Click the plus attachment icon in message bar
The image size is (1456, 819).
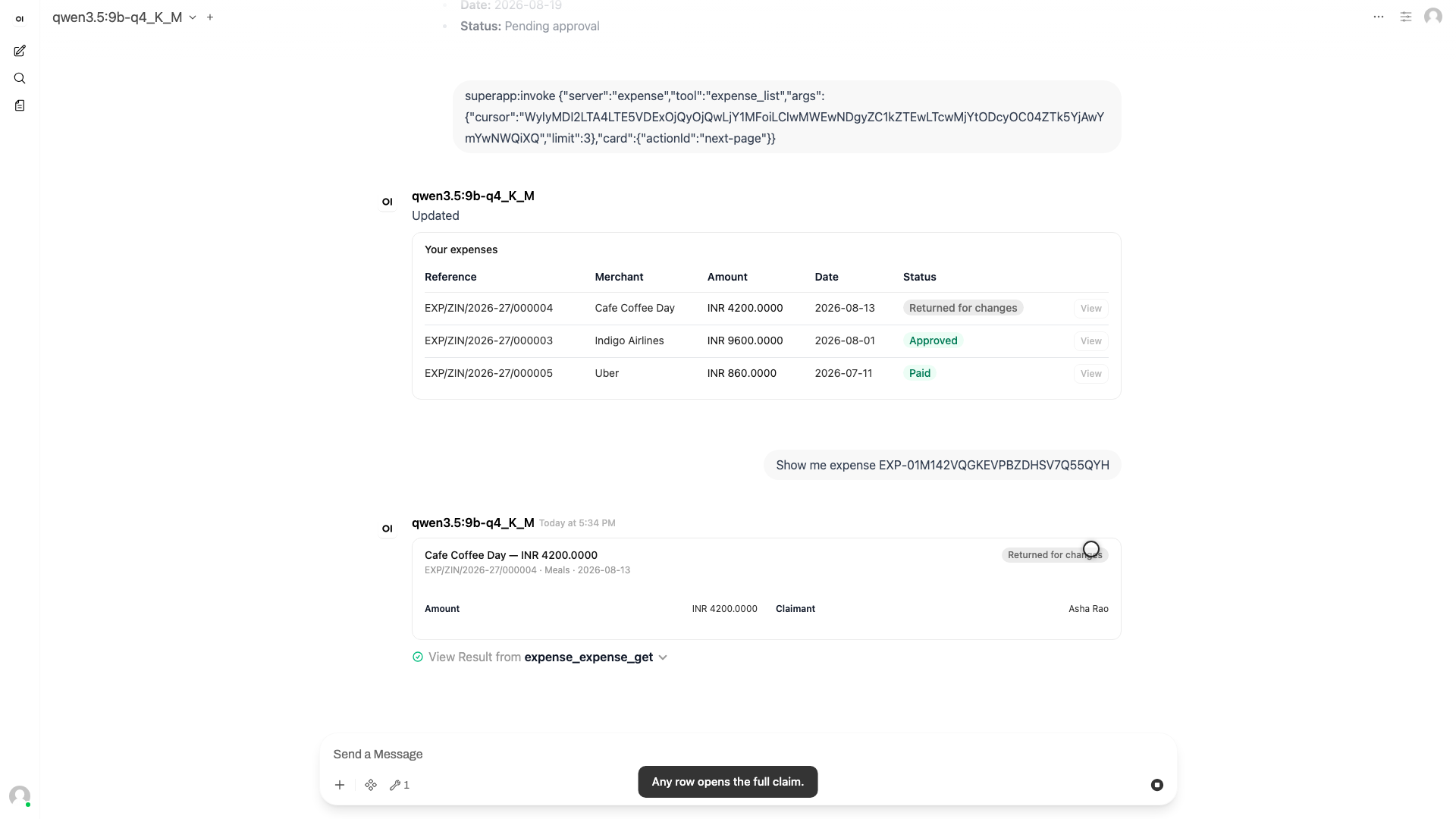tap(340, 785)
